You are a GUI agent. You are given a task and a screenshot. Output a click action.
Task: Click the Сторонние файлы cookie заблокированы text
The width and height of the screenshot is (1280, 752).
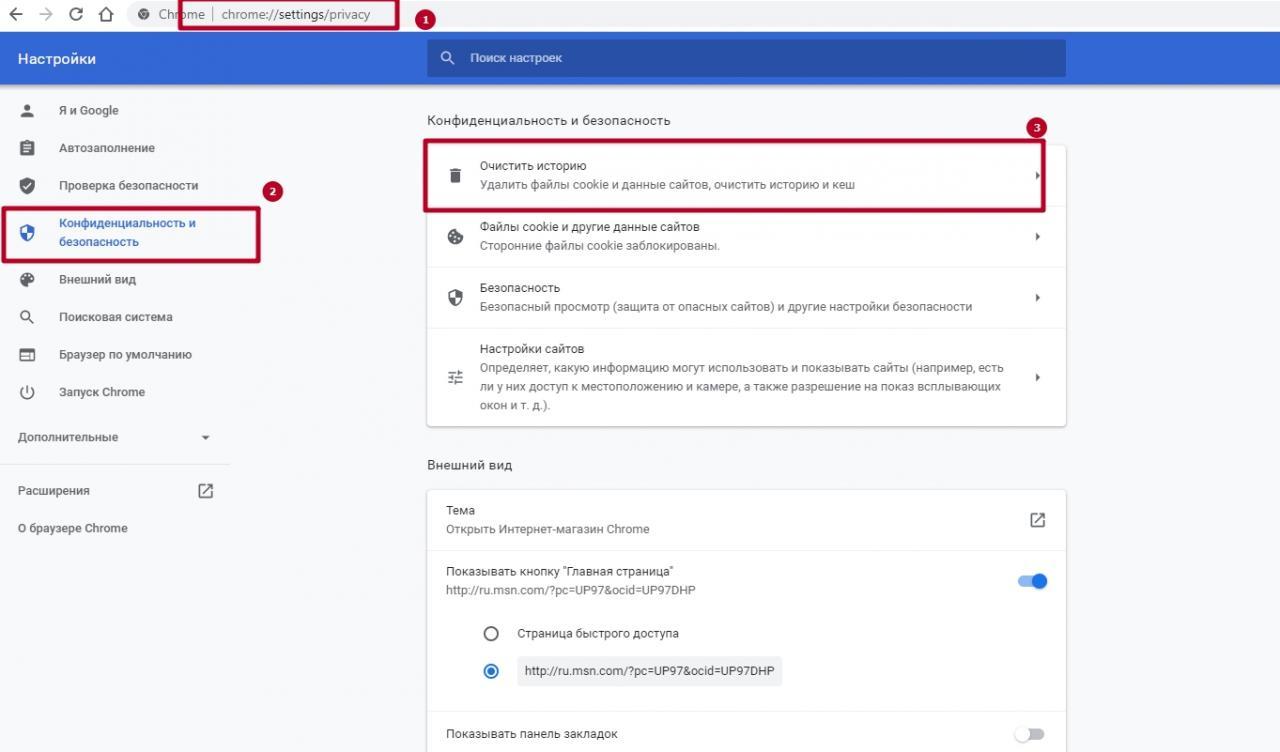pyautogui.click(x=599, y=246)
